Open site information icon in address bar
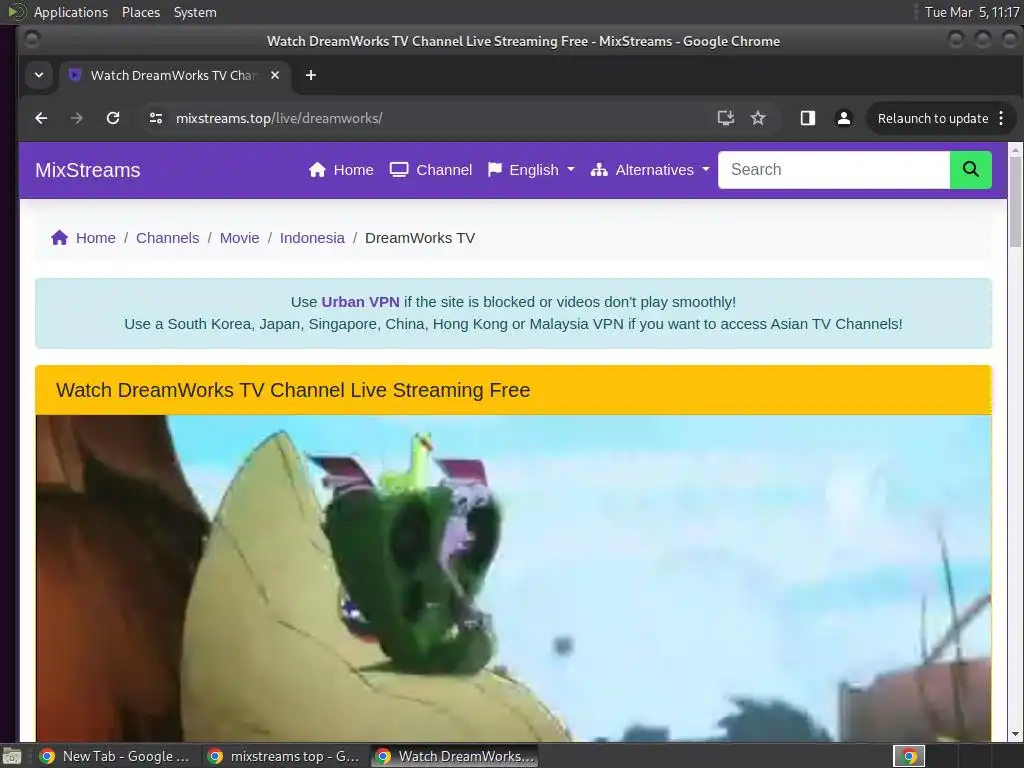This screenshot has height=768, width=1024. click(x=155, y=118)
